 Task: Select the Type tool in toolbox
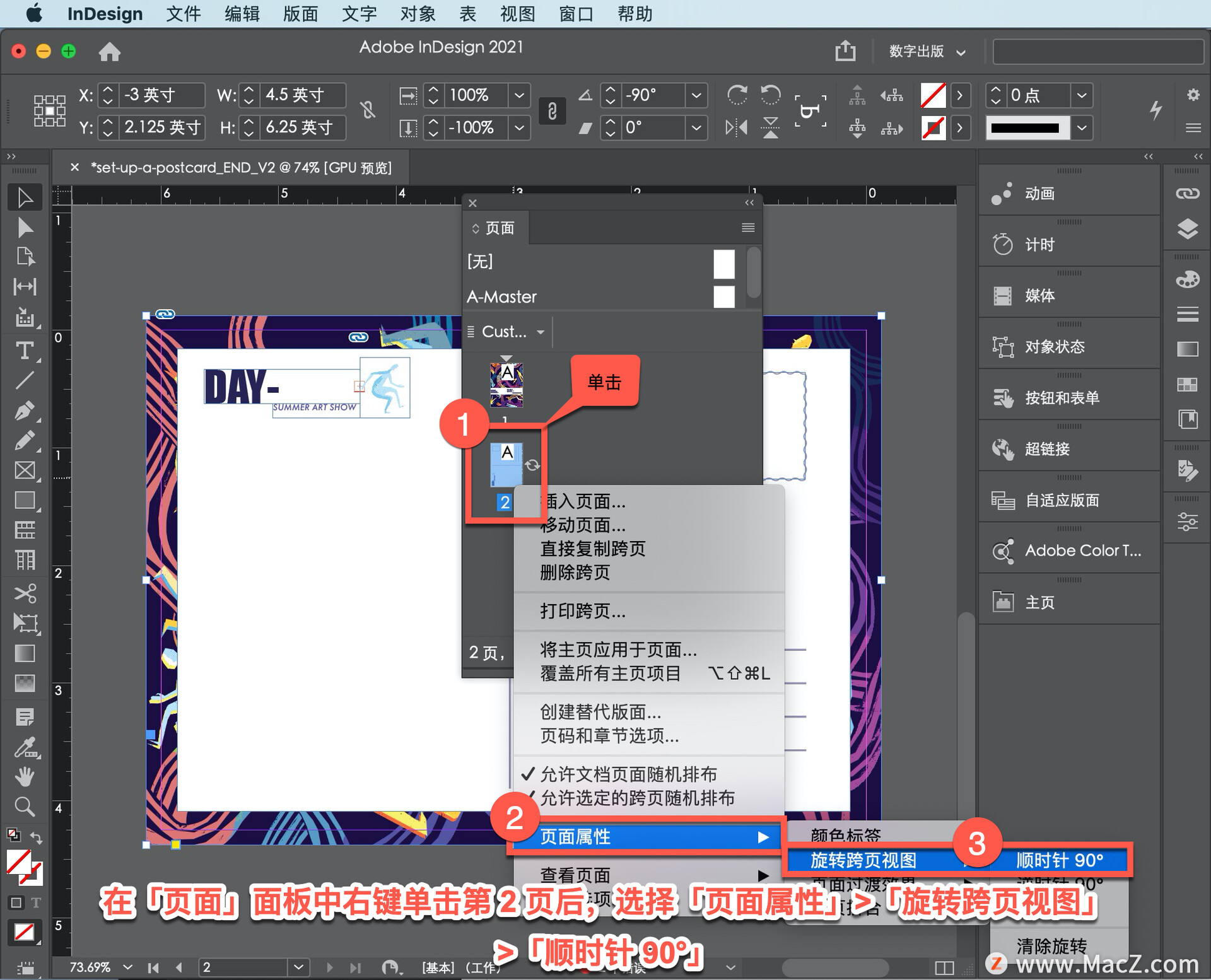tap(25, 351)
